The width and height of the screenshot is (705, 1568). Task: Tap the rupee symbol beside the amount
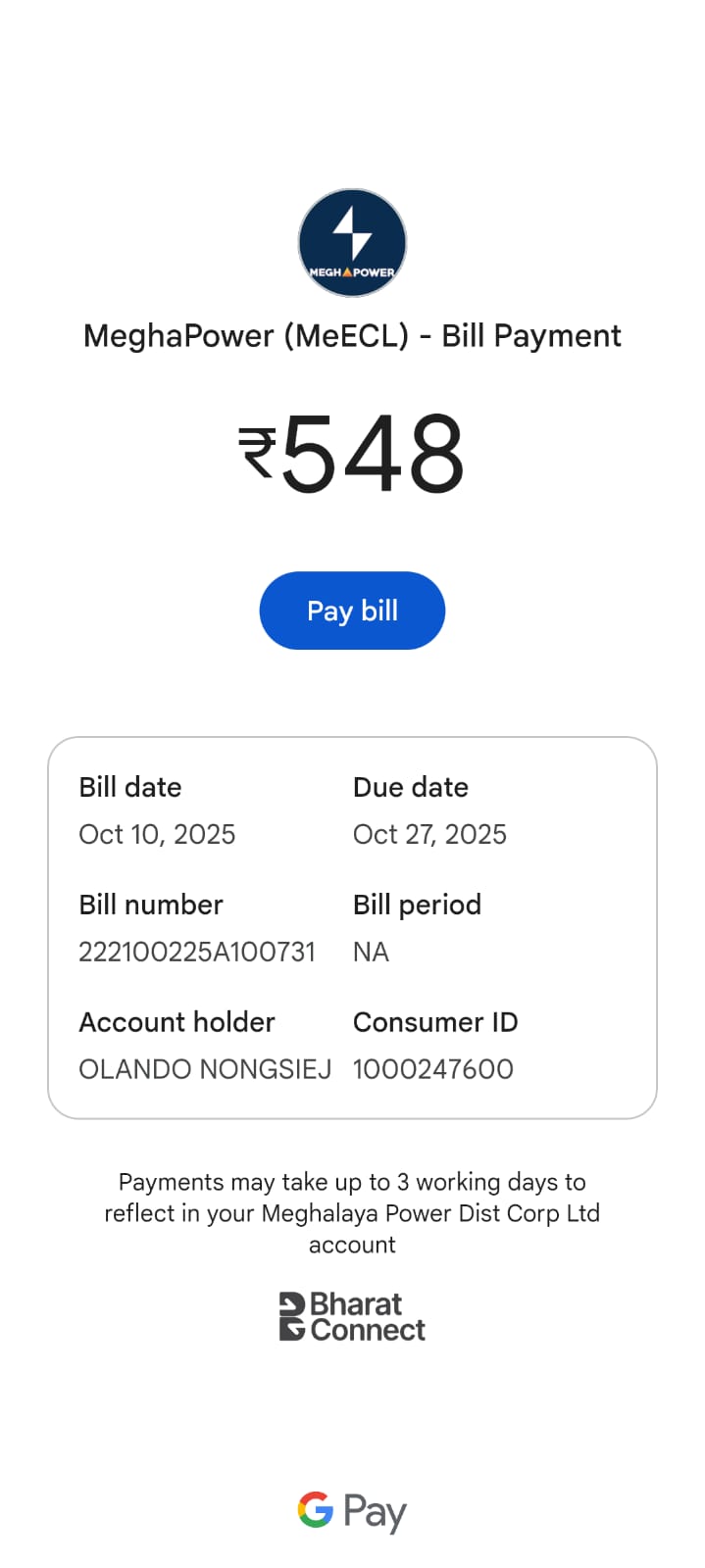point(258,453)
